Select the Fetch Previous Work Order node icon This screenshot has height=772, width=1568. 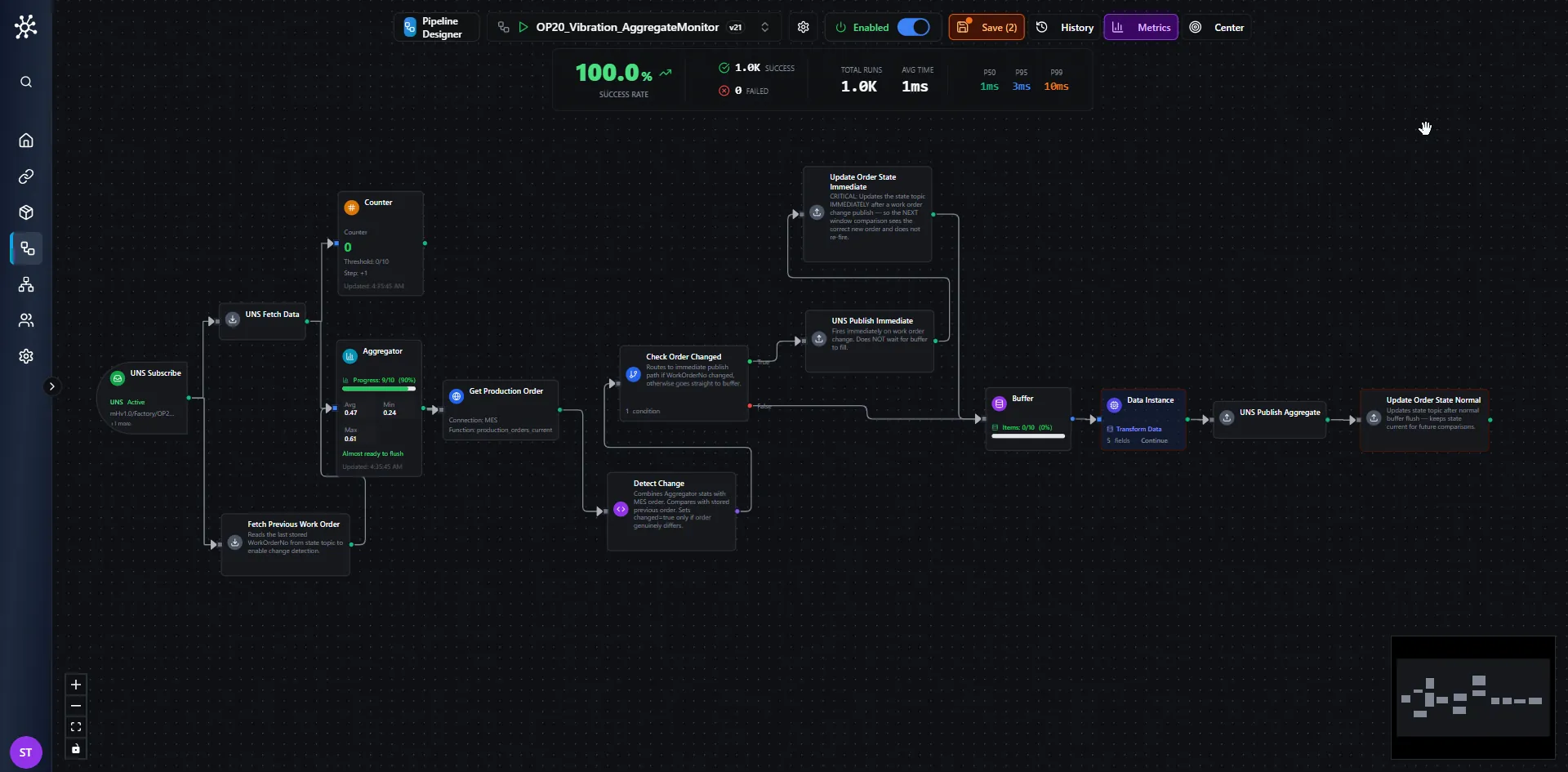[x=235, y=542]
